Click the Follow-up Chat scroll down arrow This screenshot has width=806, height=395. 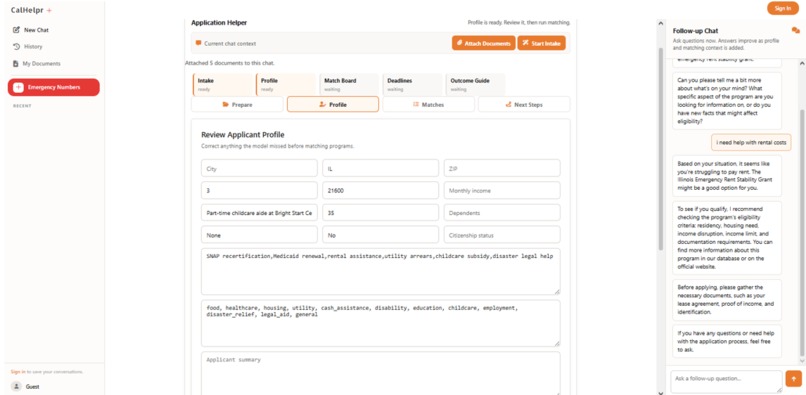pyautogui.click(x=801, y=361)
